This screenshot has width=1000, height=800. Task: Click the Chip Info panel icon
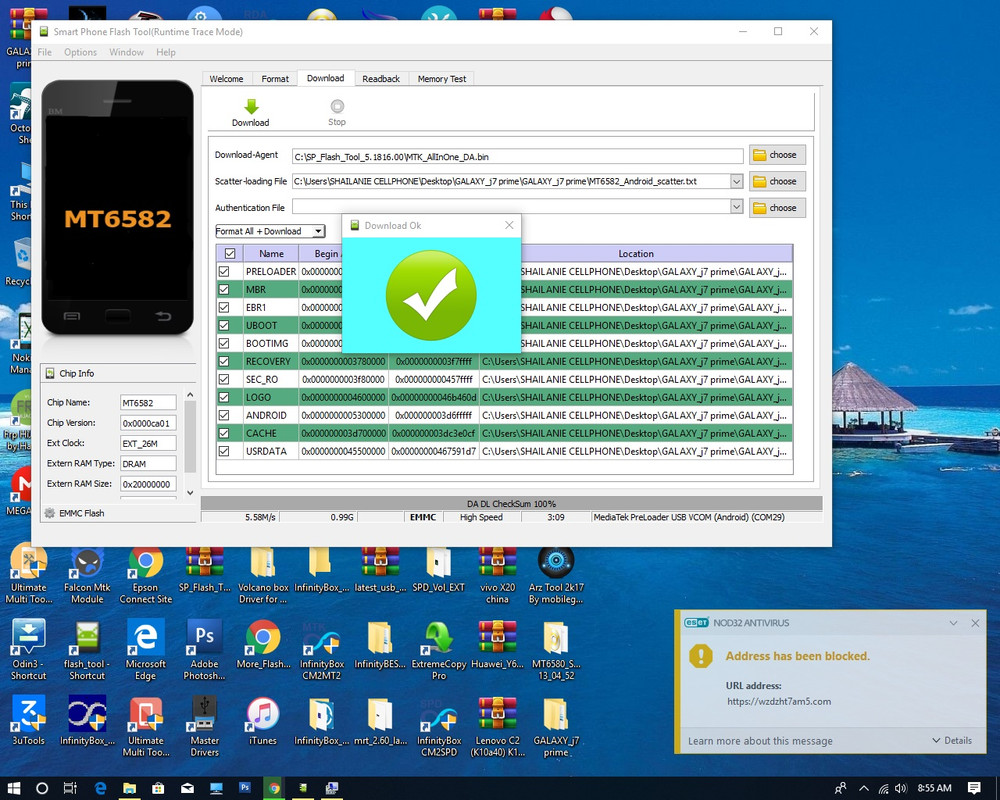(50, 373)
